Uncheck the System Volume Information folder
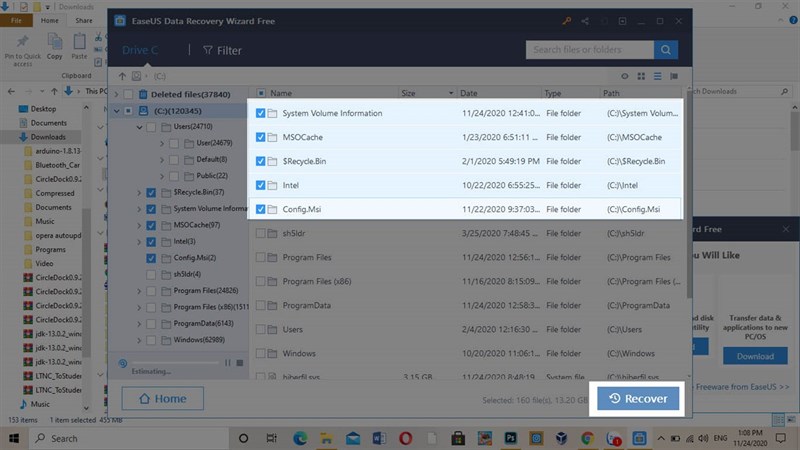This screenshot has height=450, width=800. pyautogui.click(x=261, y=113)
